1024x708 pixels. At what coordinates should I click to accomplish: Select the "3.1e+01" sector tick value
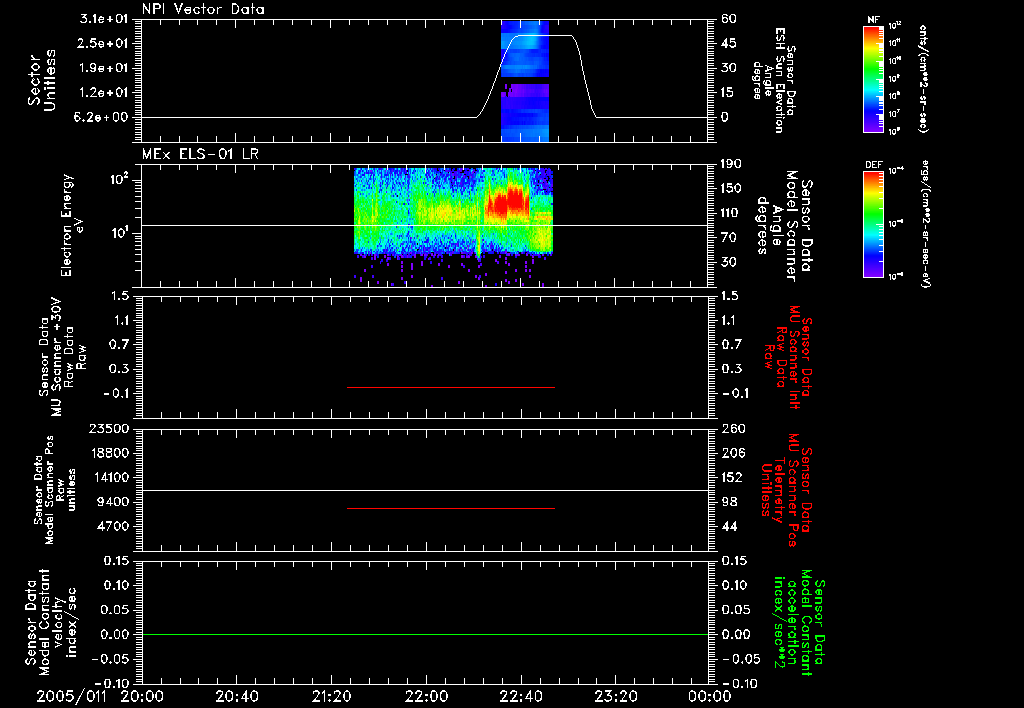pyautogui.click(x=104, y=18)
